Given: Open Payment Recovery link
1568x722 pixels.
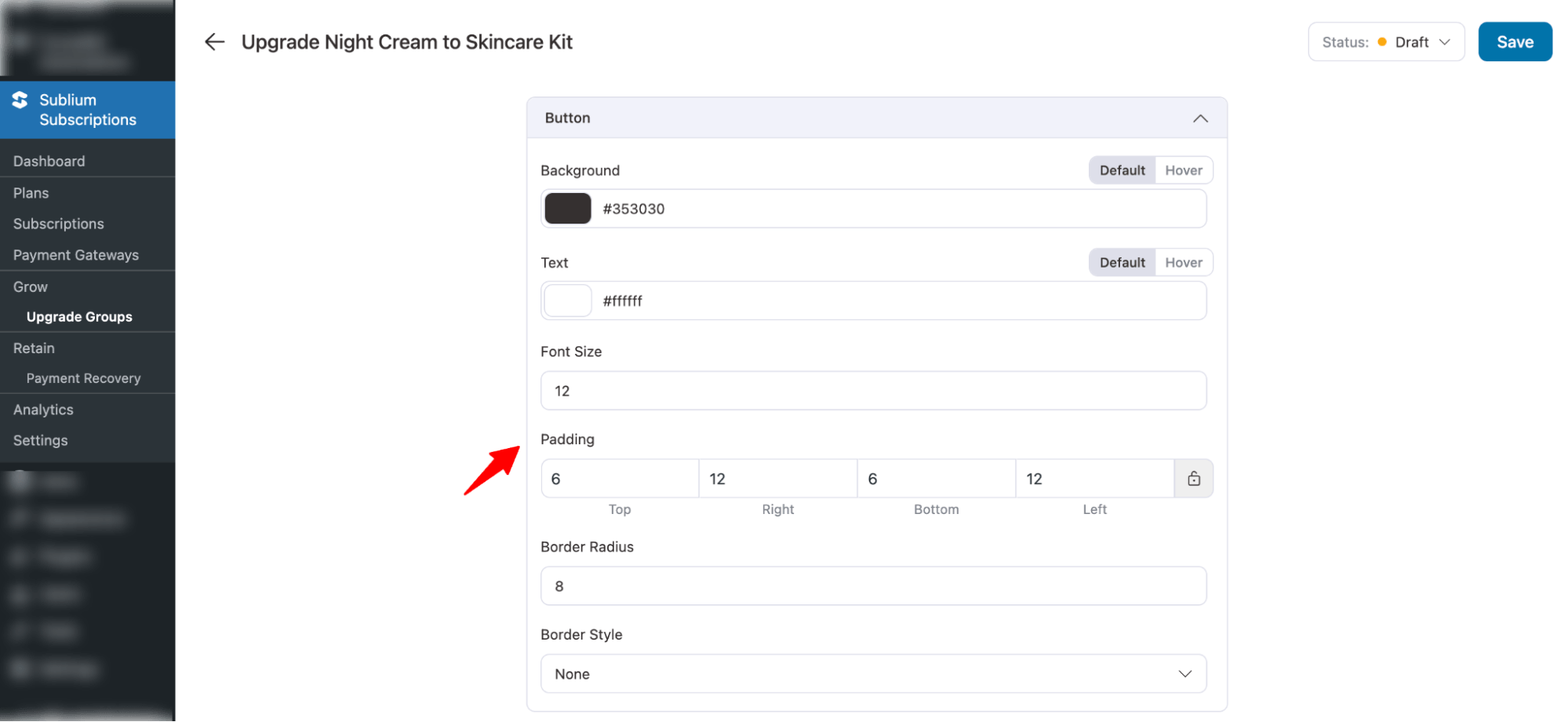Looking at the screenshot, I should 84,378.
